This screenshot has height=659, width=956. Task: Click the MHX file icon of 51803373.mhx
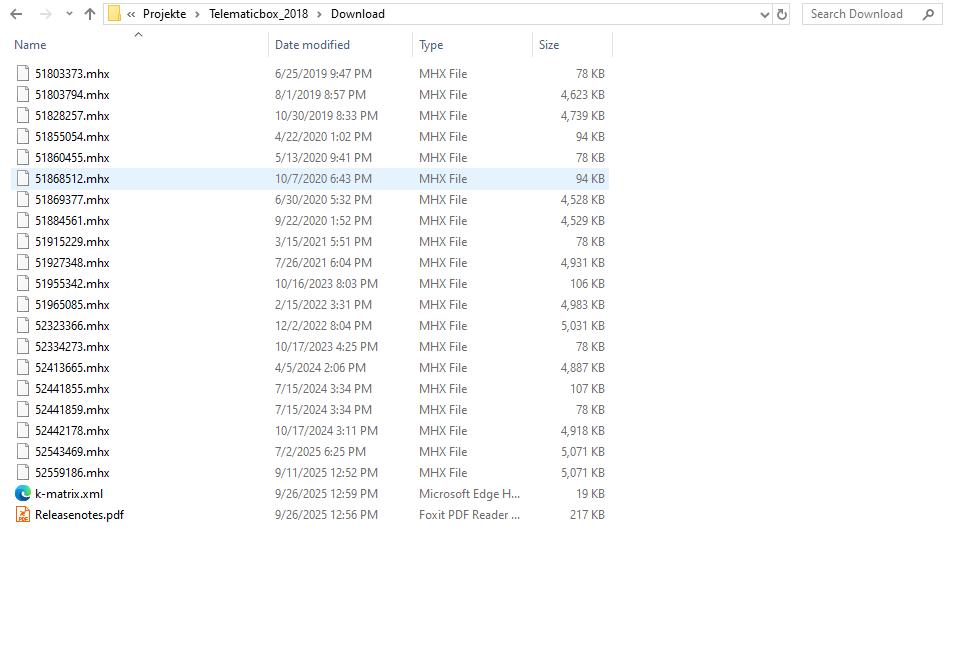[21, 73]
